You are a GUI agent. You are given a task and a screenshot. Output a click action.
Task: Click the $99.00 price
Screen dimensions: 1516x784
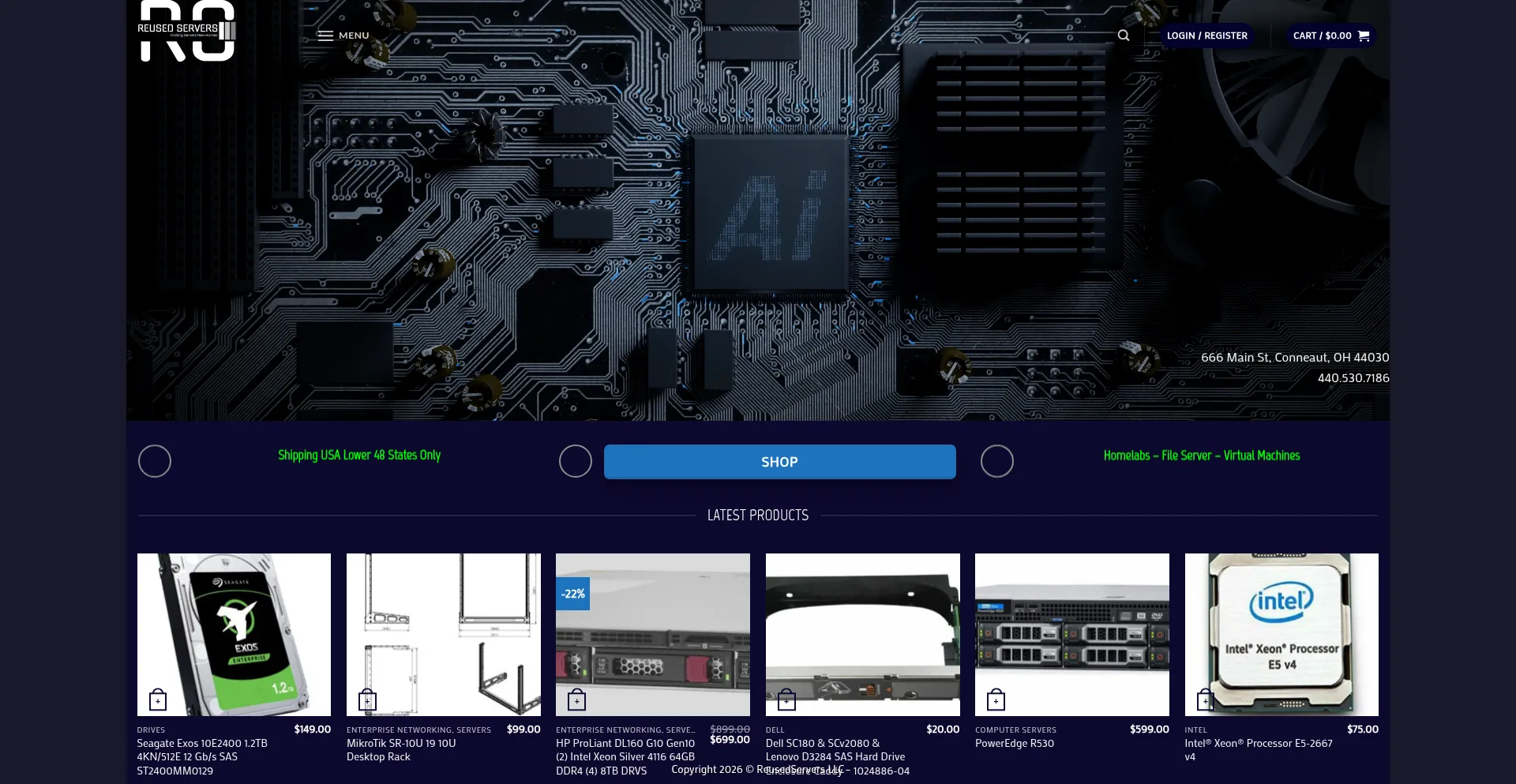pyautogui.click(x=523, y=730)
